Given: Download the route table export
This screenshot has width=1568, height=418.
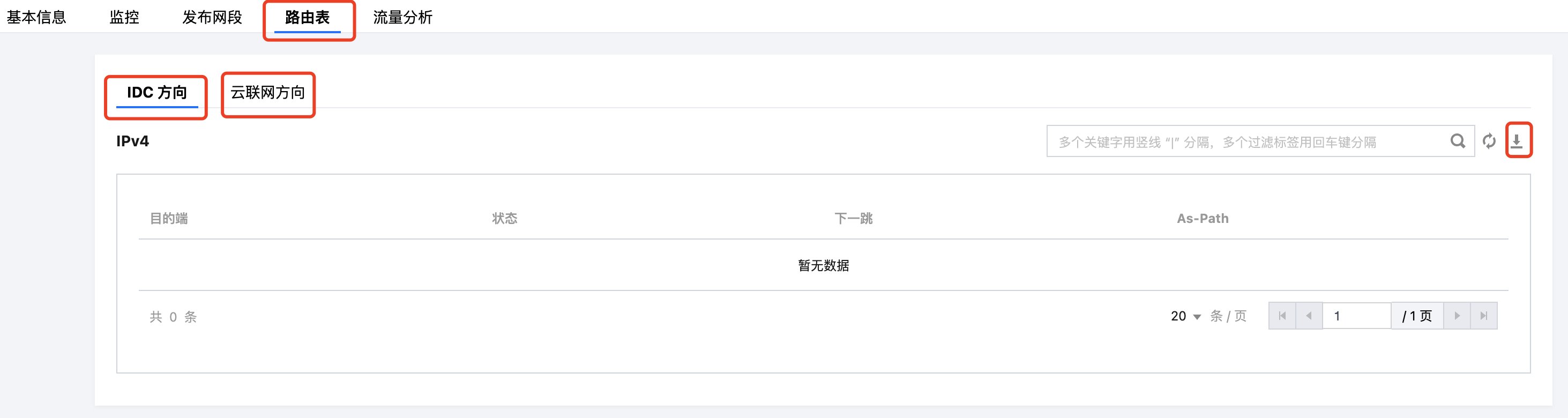Looking at the screenshot, I should [1517, 141].
